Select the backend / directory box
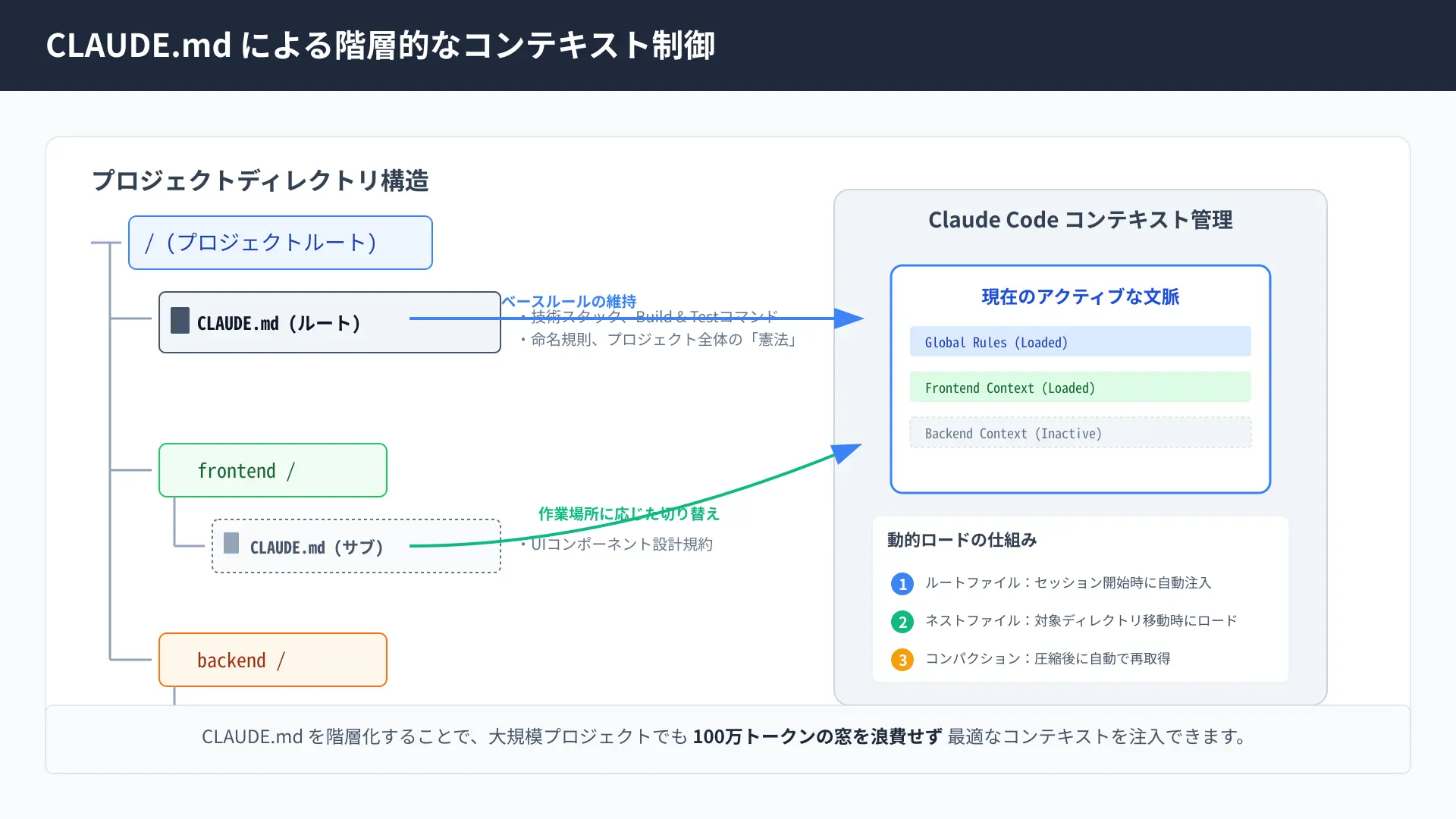 point(273,660)
